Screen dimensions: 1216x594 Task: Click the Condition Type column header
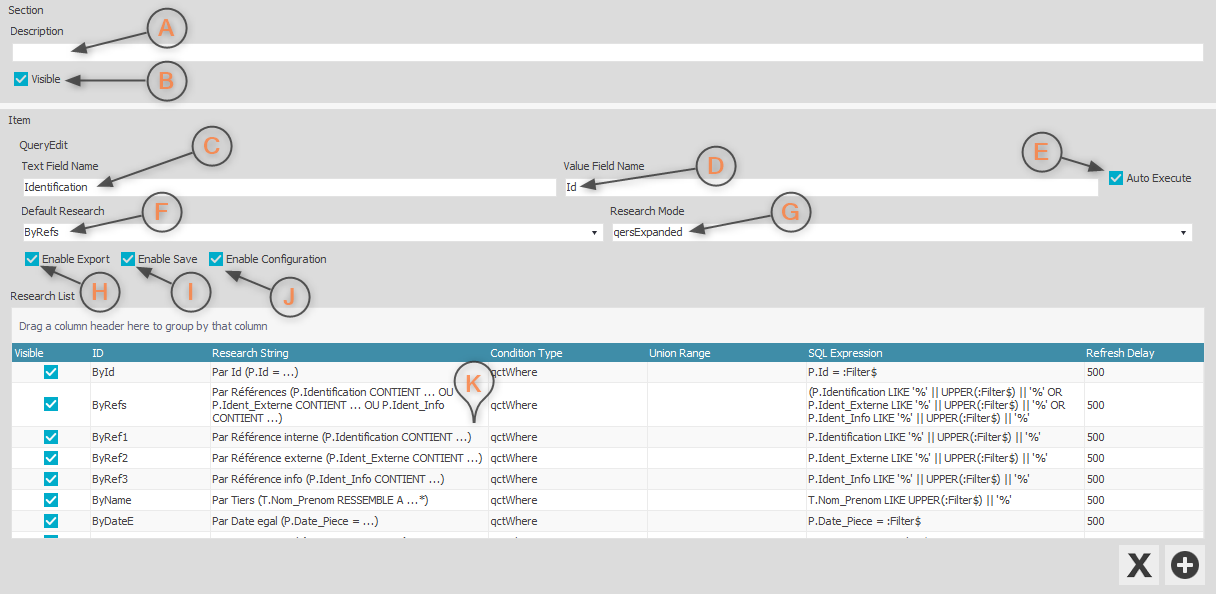click(526, 353)
